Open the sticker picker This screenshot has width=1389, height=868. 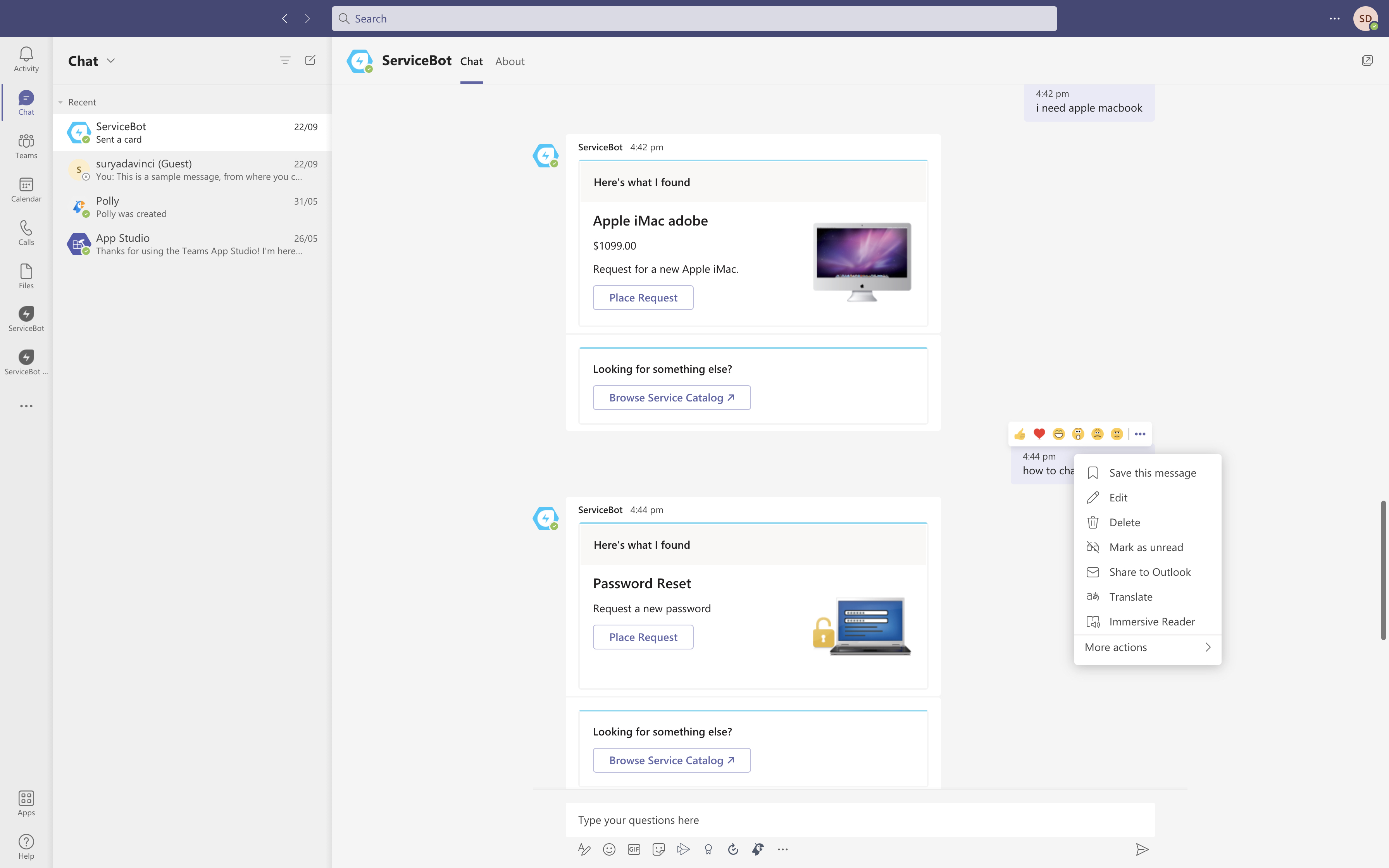pyautogui.click(x=658, y=849)
